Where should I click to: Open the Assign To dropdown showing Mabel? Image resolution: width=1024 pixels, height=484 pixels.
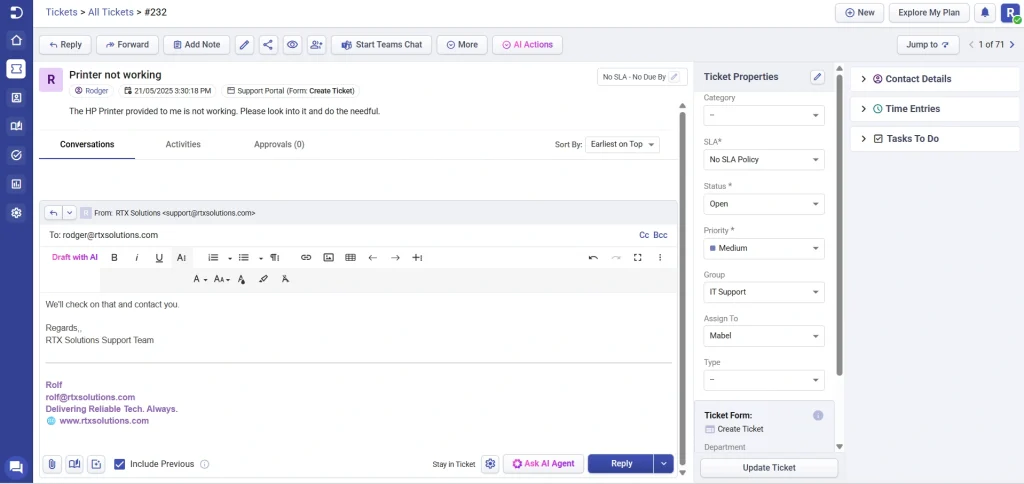point(763,336)
